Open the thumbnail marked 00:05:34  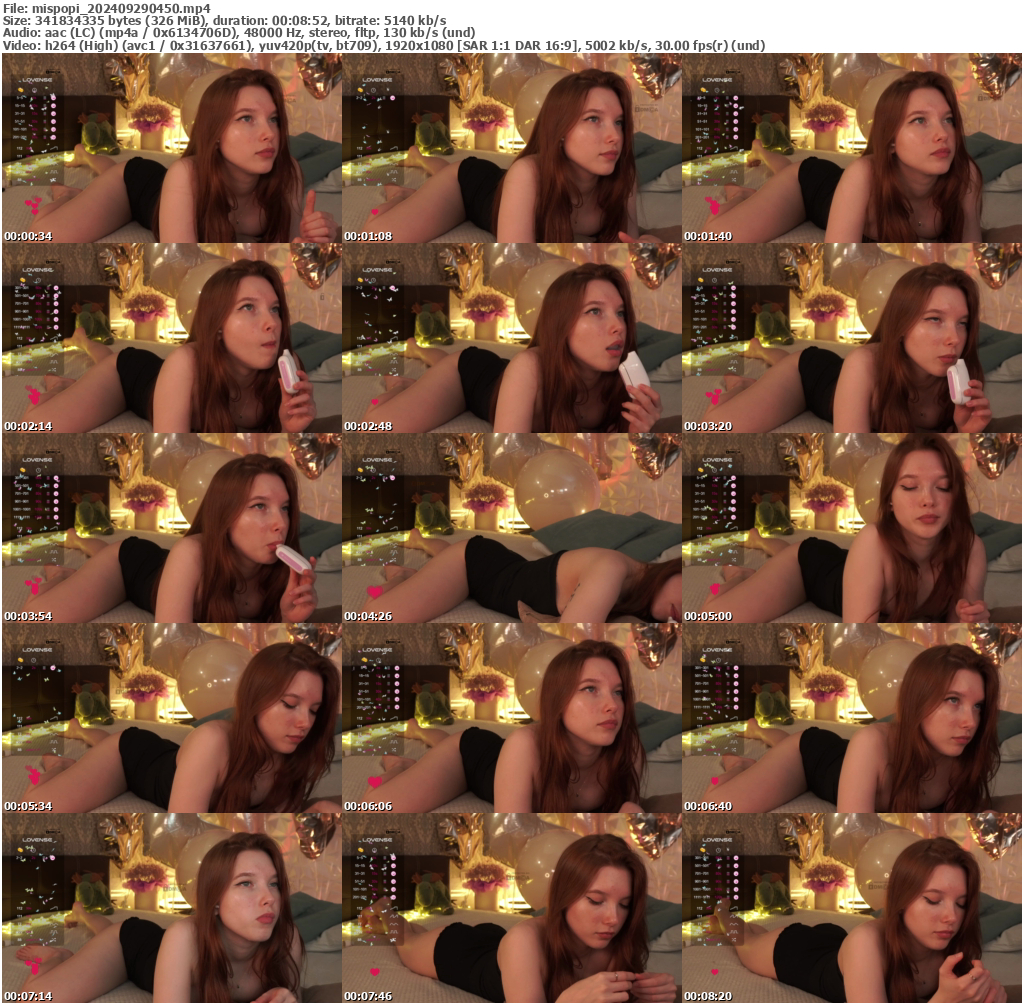tap(171, 718)
